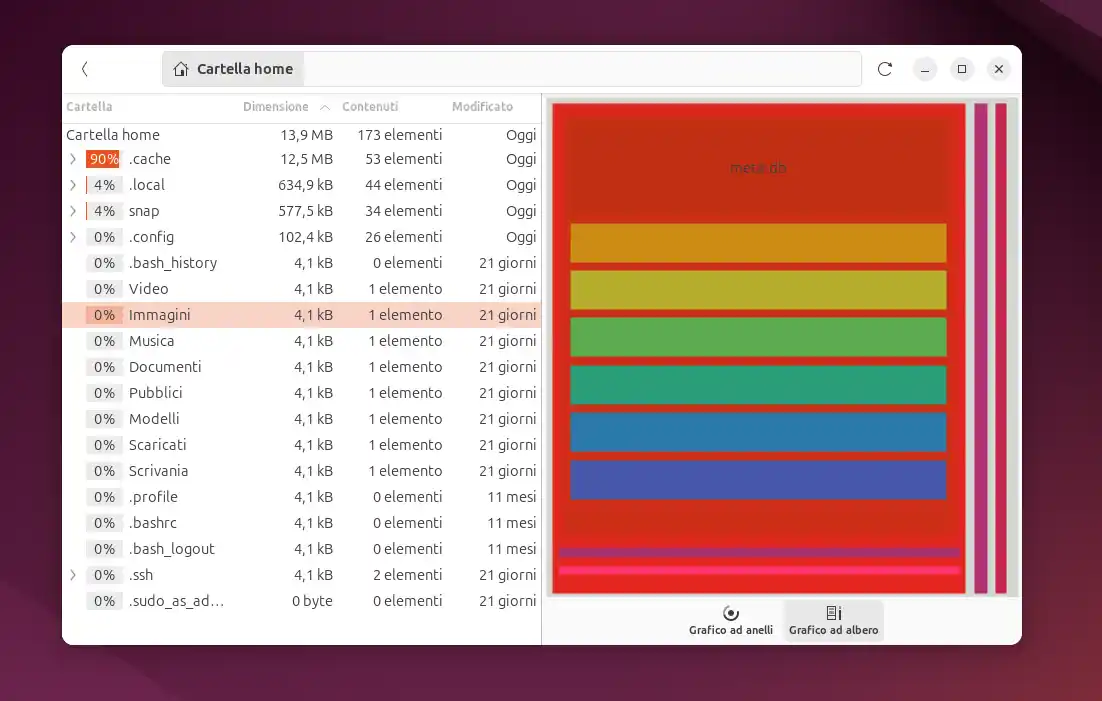Expand the .config folder
This screenshot has height=701, width=1102.
click(x=73, y=237)
